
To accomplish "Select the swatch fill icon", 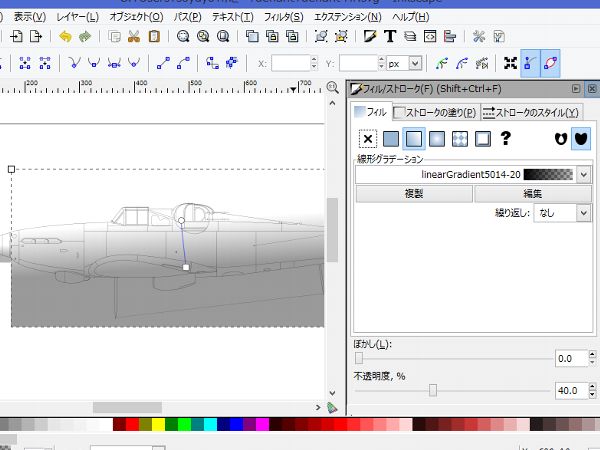I will click(483, 139).
